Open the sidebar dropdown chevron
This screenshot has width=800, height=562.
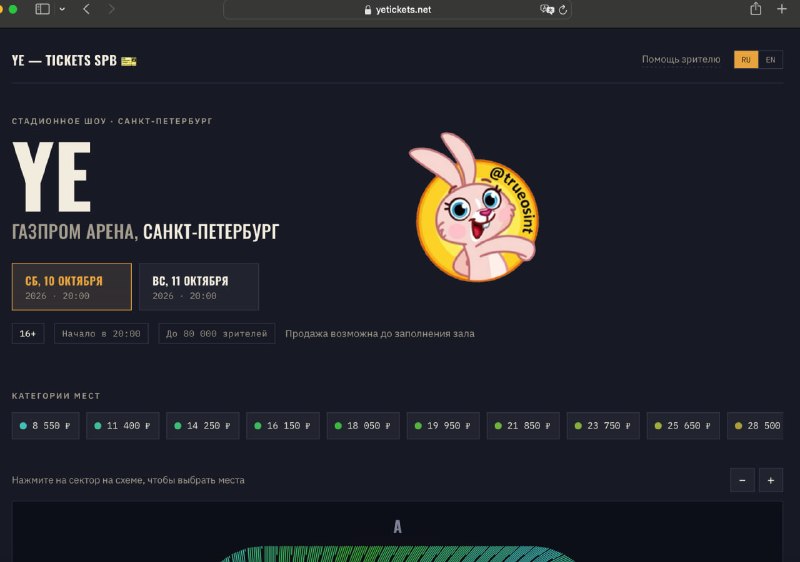(x=62, y=9)
